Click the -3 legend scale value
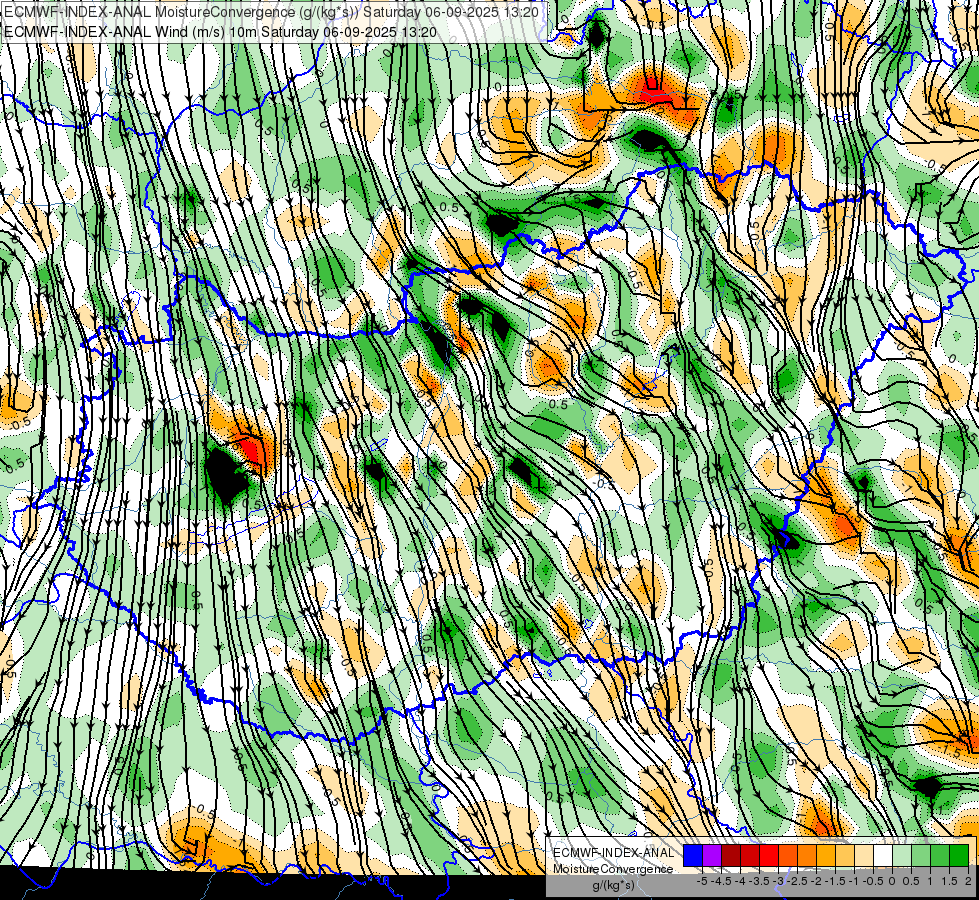Screen dimensions: 979x900 pos(778,881)
